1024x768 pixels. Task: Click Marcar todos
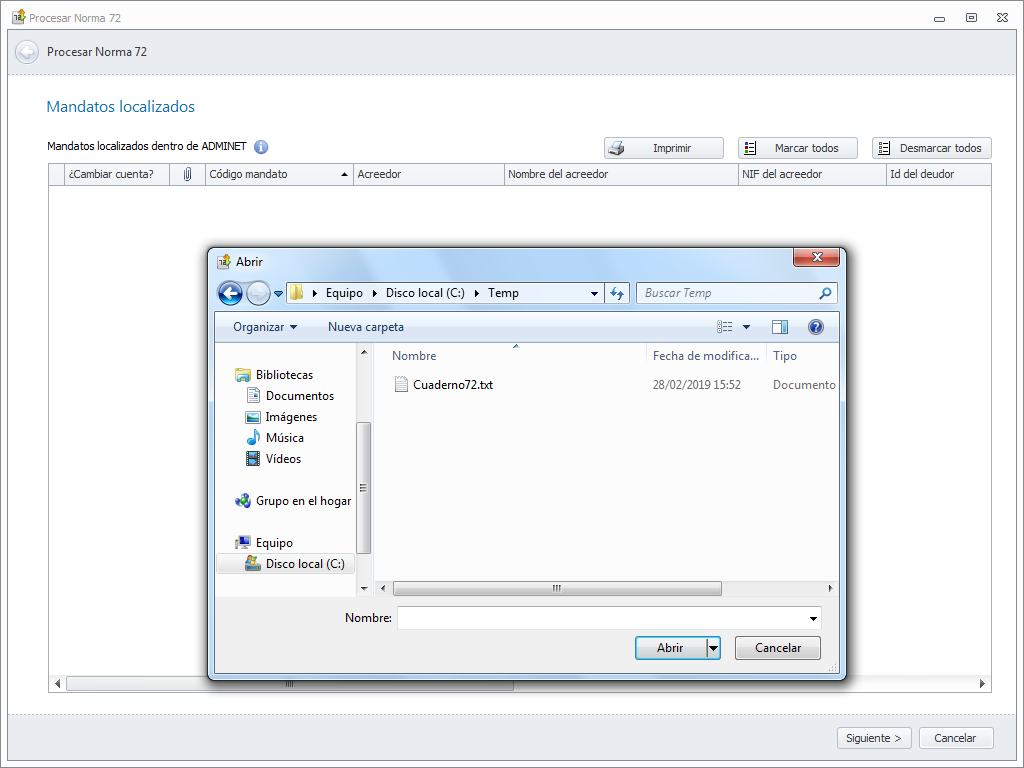[797, 148]
